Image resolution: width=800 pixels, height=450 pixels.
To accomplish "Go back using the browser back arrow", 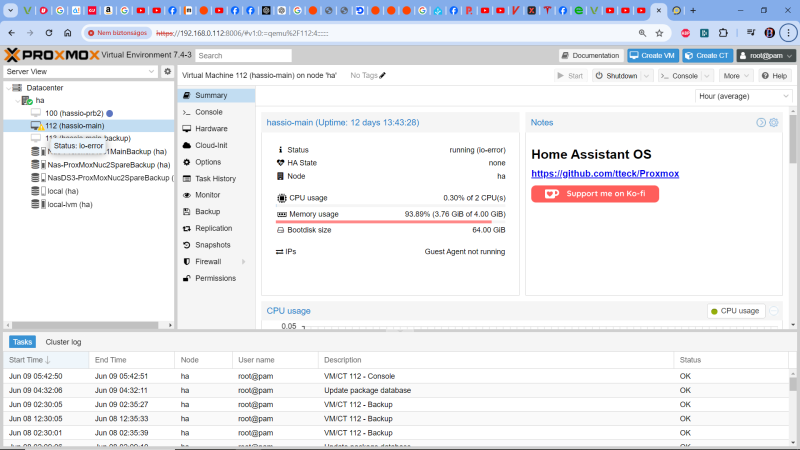I will point(12,33).
